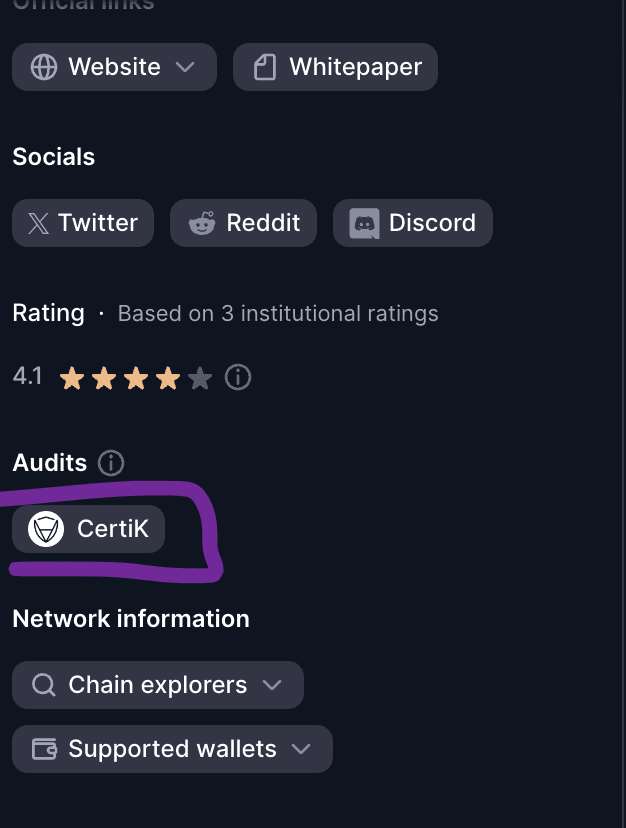626x828 pixels.
Task: Click the globe icon on Website button
Action: point(44,67)
